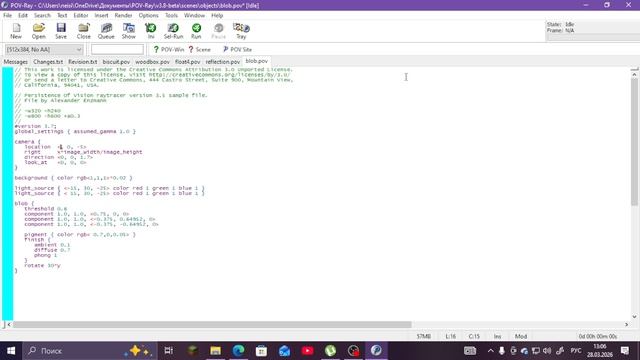The width and height of the screenshot is (640, 360).
Task: Click the 'threshold 0.6' line
Action: pyautogui.click(x=46, y=209)
